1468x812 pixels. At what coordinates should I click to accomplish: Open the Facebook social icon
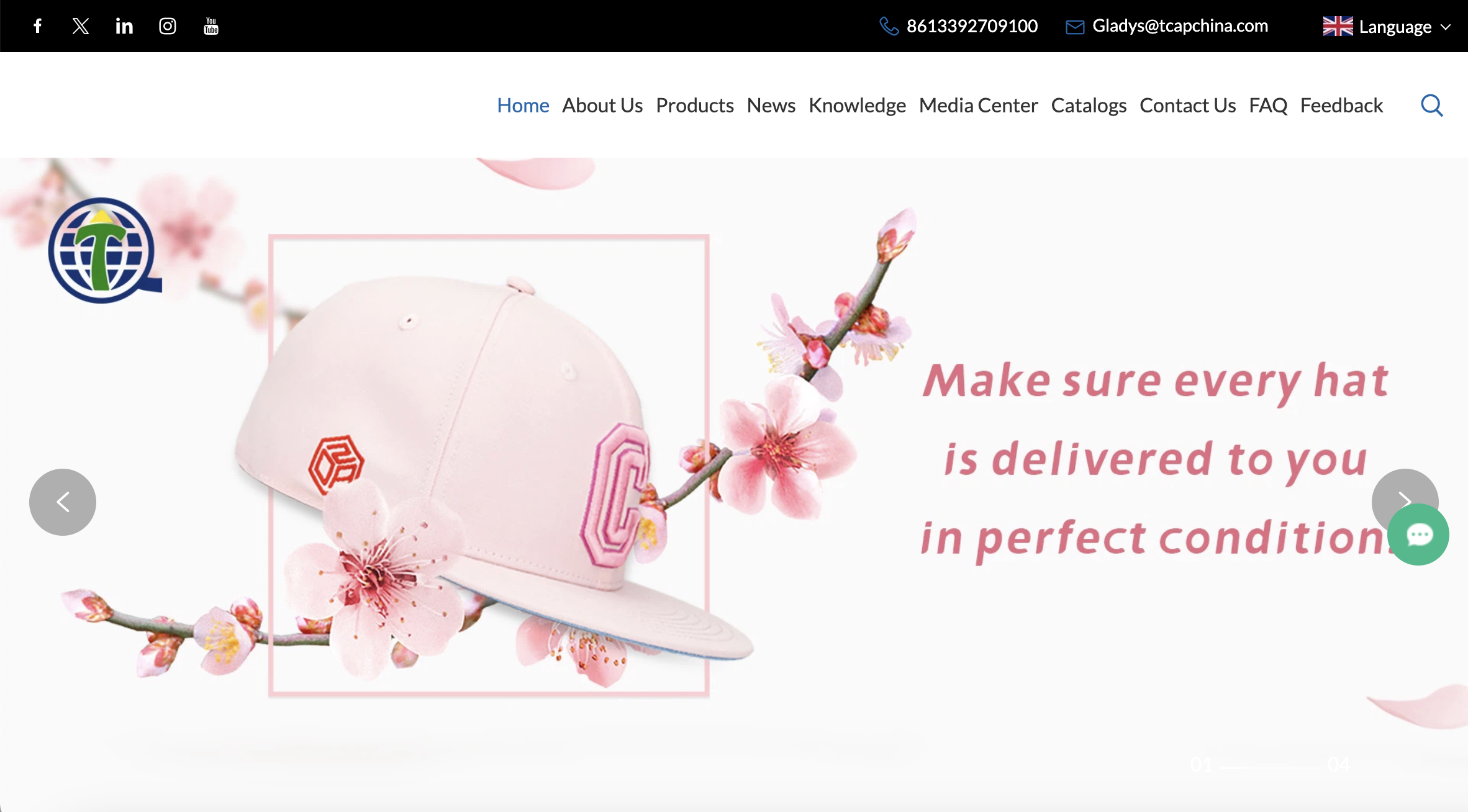click(38, 26)
